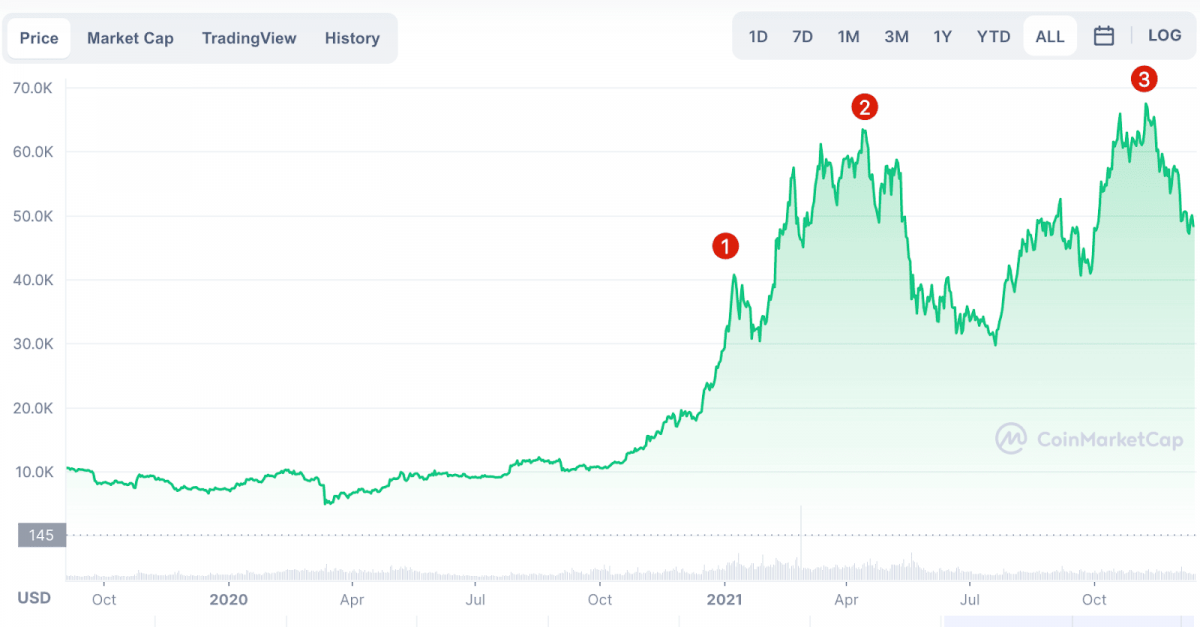1200x627 pixels.
Task: Click the 145 price label on axis
Action: [41, 536]
